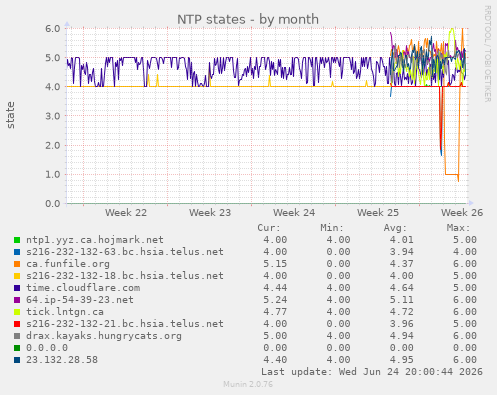This screenshot has height=395, width=497.
Task: Click tick.lntgn.ca current value 4.77
Action: [x=275, y=312]
